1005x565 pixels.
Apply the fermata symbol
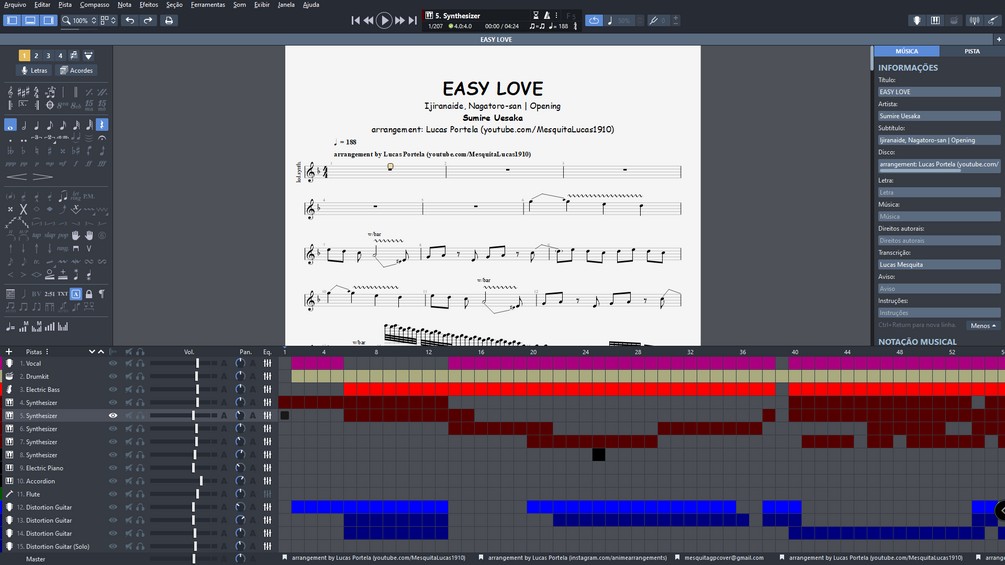pyautogui.click(x=102, y=138)
